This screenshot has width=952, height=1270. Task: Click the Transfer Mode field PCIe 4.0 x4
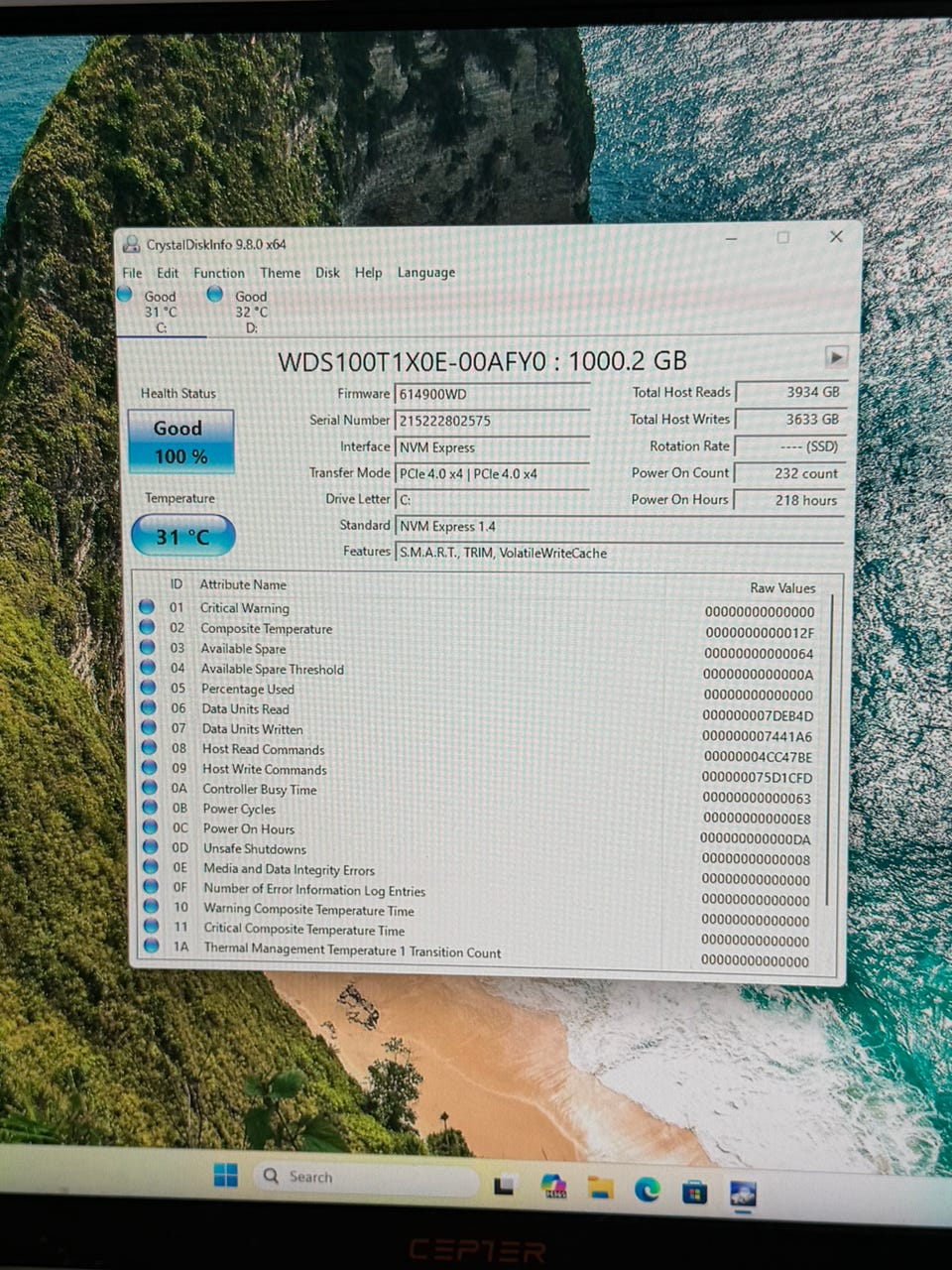click(x=492, y=474)
